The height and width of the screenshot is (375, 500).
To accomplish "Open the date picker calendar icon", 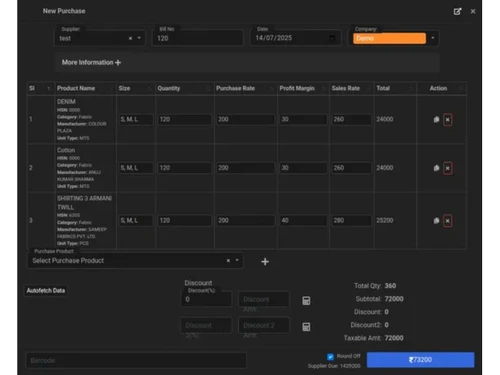I will (x=332, y=38).
